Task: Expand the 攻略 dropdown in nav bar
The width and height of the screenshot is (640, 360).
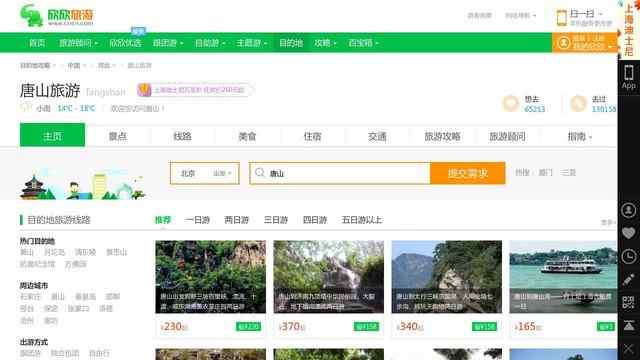Action: coord(325,43)
